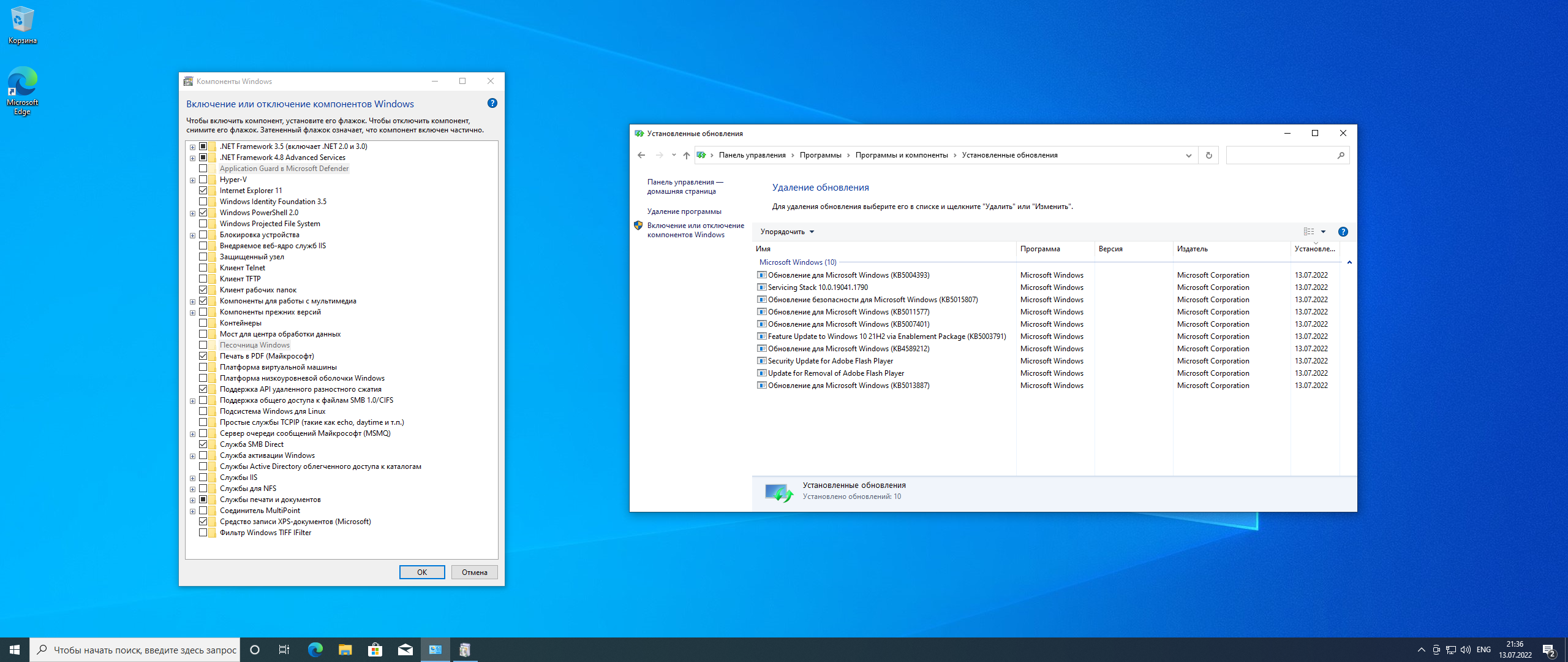Click the search field in the updates window
This screenshot has width=1568, height=662.
[1281, 155]
